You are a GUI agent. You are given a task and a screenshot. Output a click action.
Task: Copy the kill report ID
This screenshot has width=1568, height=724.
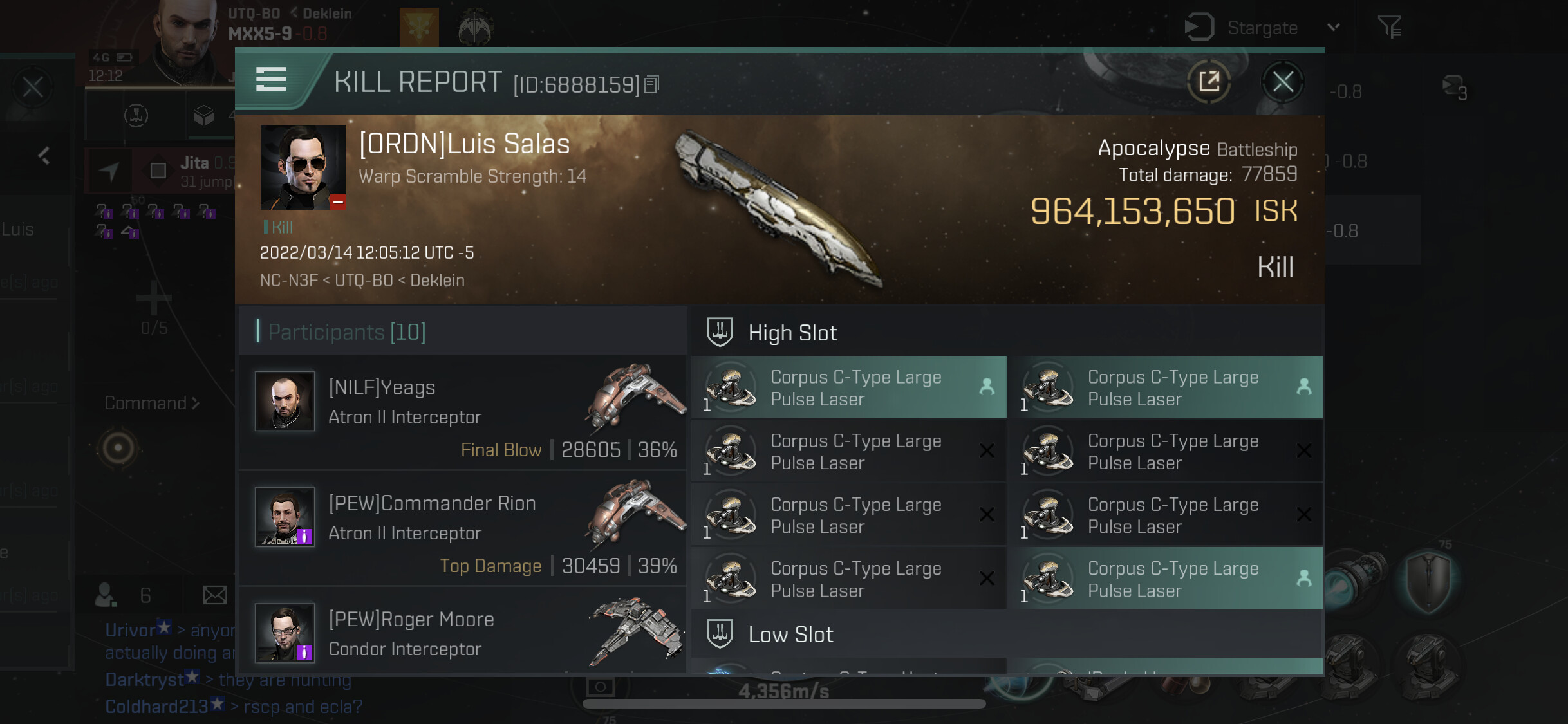pos(651,84)
